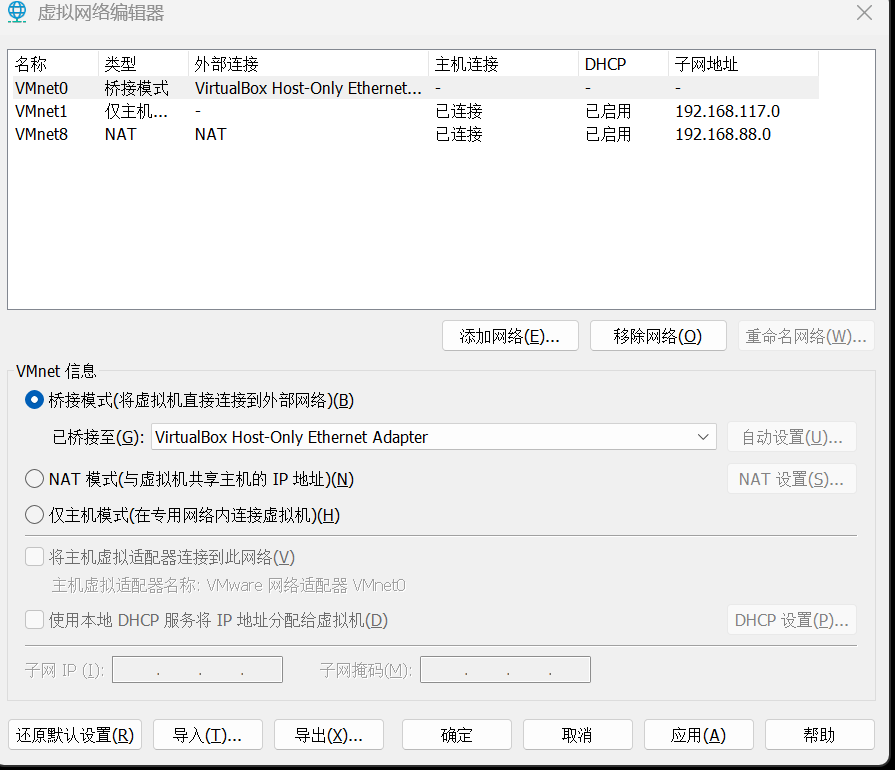Image resolution: width=895 pixels, height=770 pixels.
Task: Open DHCP 设置(P)... dialog
Action: (792, 620)
